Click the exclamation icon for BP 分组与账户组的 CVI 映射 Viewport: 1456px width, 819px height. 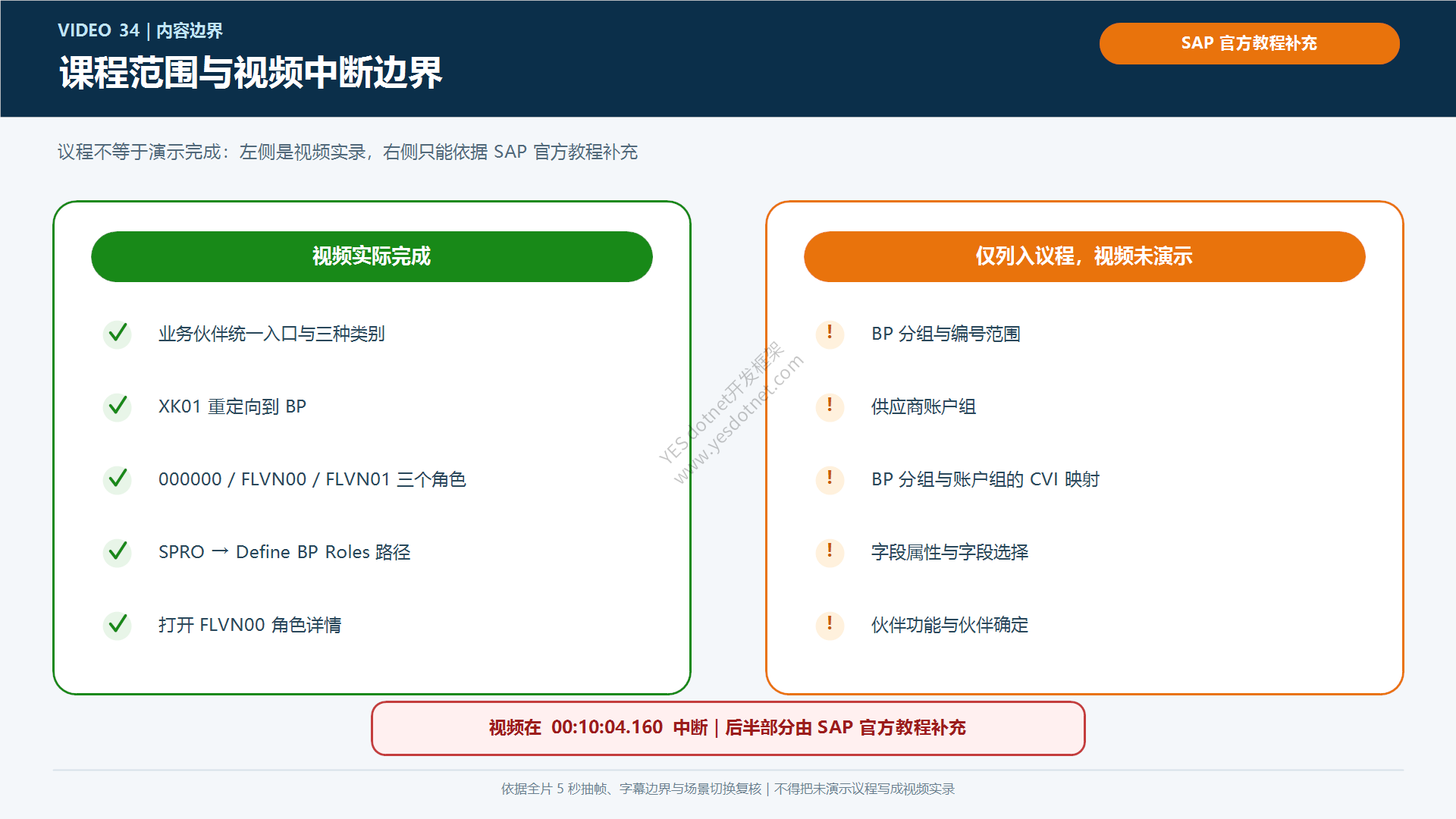[x=830, y=479]
